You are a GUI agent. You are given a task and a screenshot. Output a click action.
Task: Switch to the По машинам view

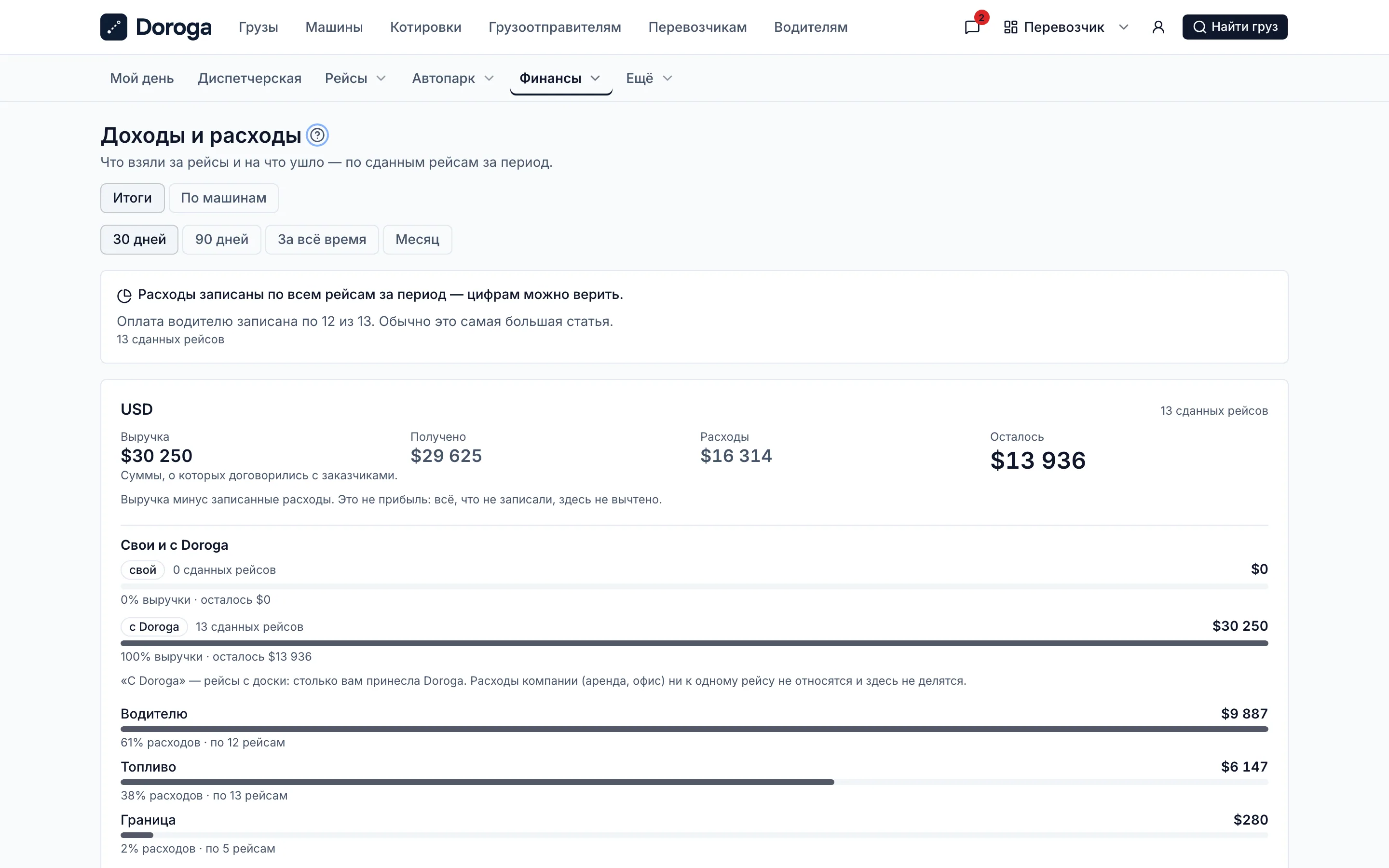(224, 198)
